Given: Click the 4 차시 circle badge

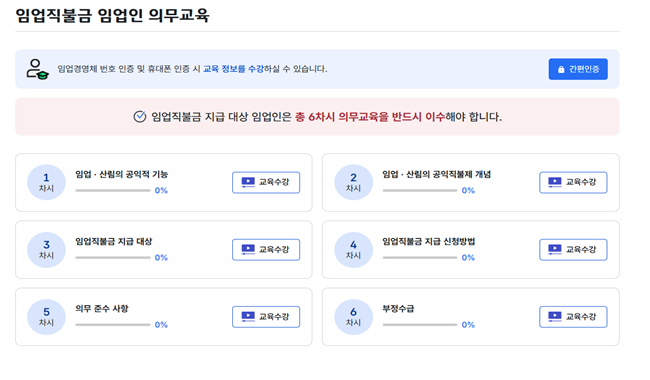Looking at the screenshot, I should click(353, 249).
